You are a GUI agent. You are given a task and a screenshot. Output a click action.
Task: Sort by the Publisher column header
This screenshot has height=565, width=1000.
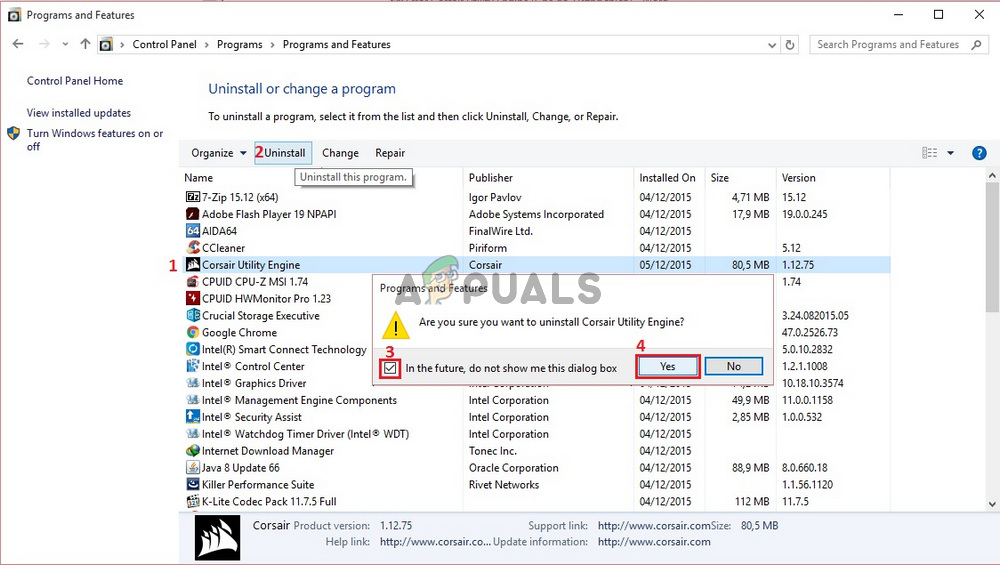pyautogui.click(x=490, y=178)
